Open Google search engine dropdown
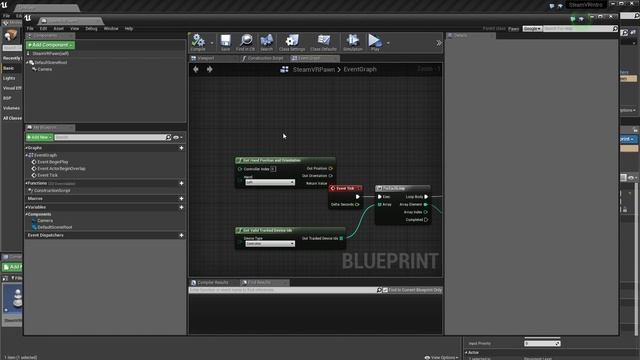This screenshot has width=640, height=360. point(532,29)
